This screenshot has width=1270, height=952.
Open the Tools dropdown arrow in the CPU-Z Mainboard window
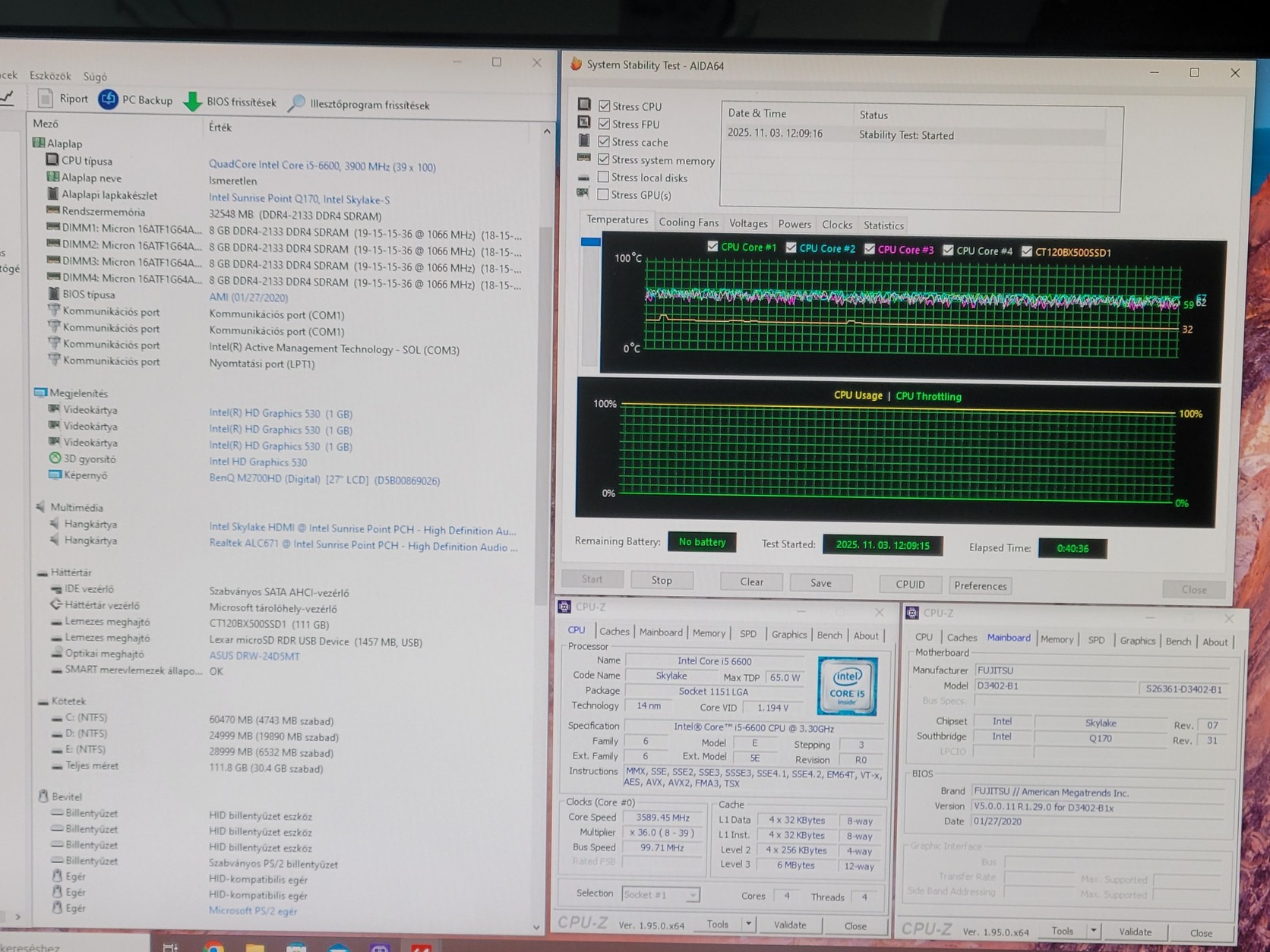1094,931
